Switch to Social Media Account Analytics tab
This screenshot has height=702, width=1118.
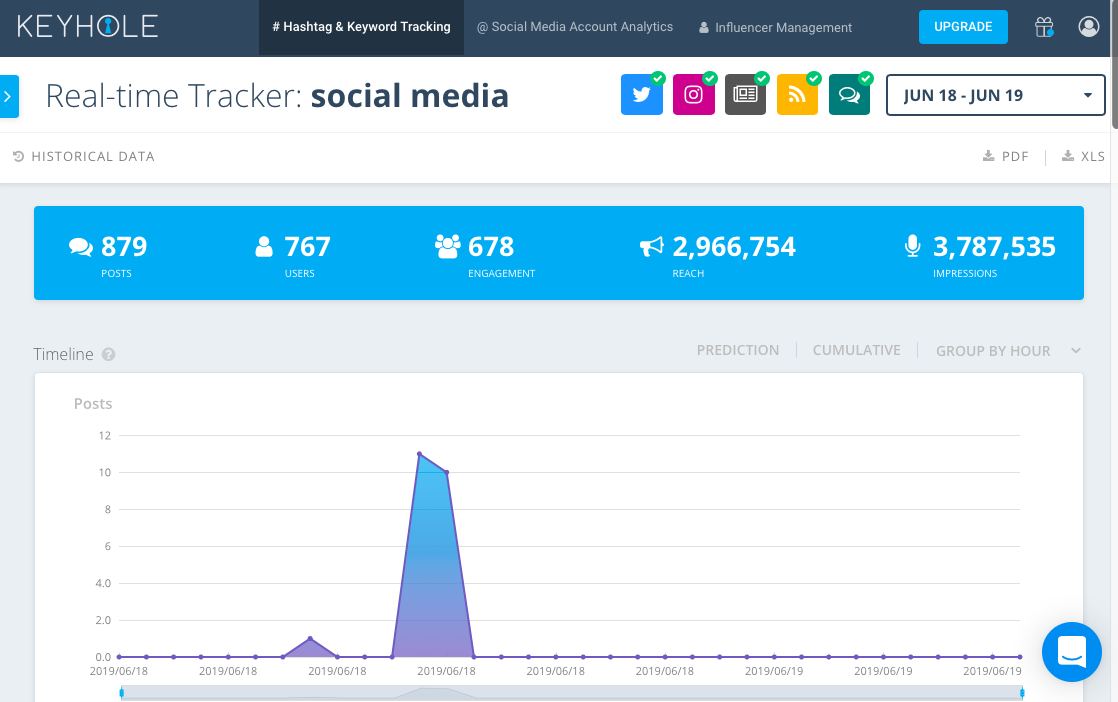(574, 27)
